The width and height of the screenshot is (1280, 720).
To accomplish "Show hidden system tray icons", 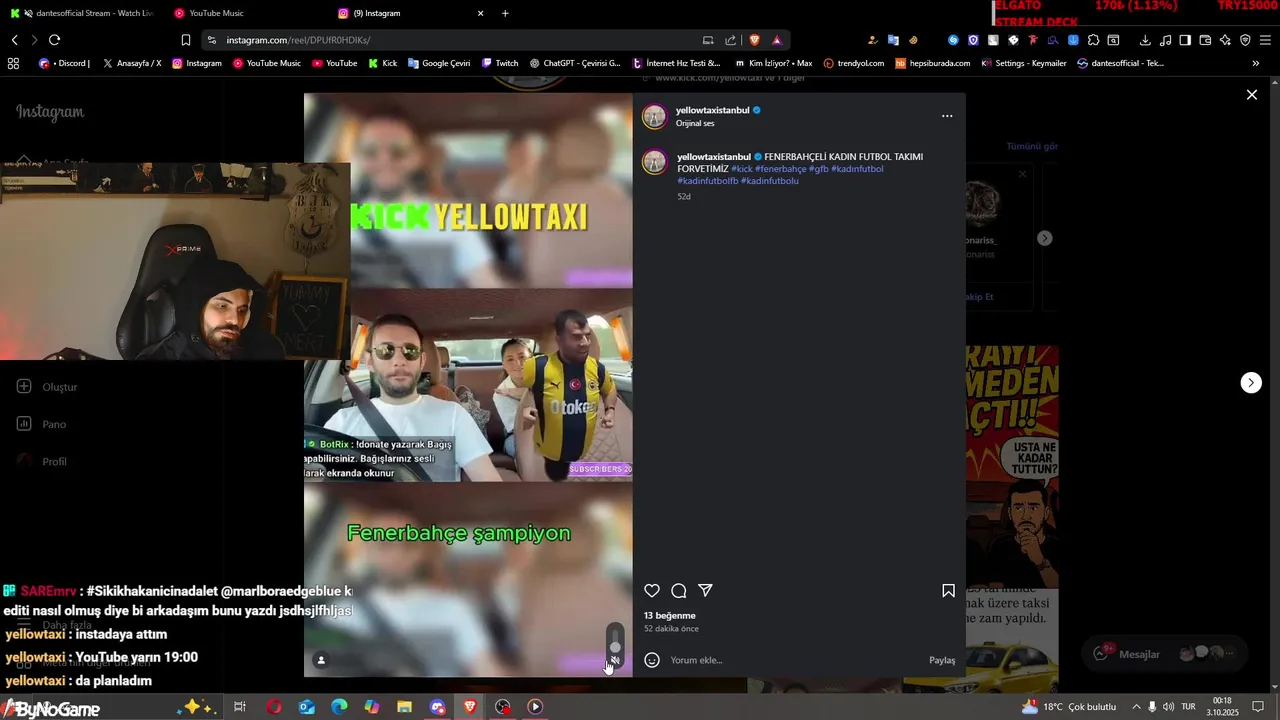I will (x=1136, y=707).
